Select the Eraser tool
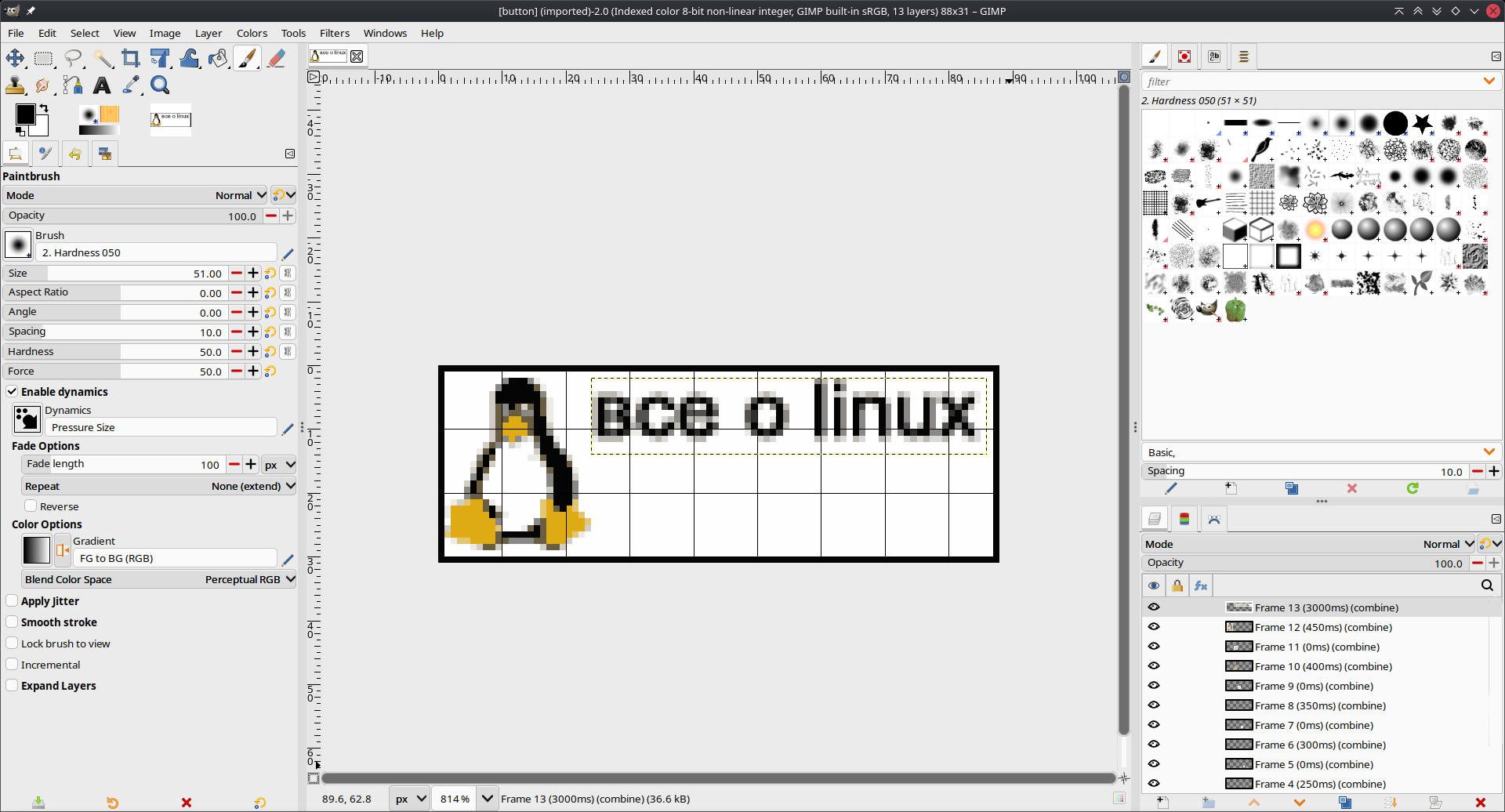The image size is (1505, 812). 276,58
